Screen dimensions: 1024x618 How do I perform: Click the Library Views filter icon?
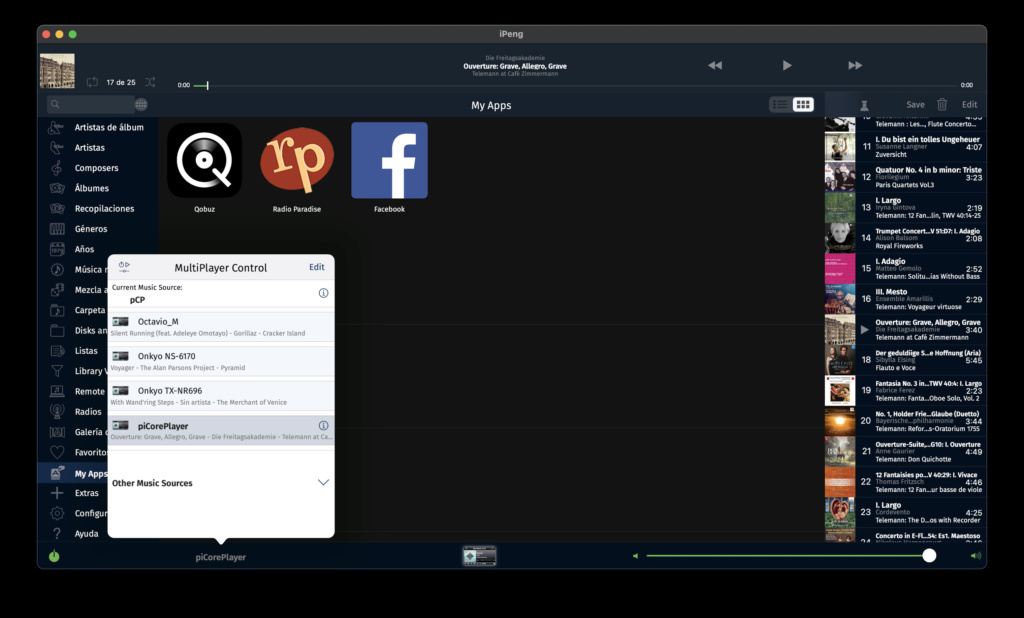57,371
